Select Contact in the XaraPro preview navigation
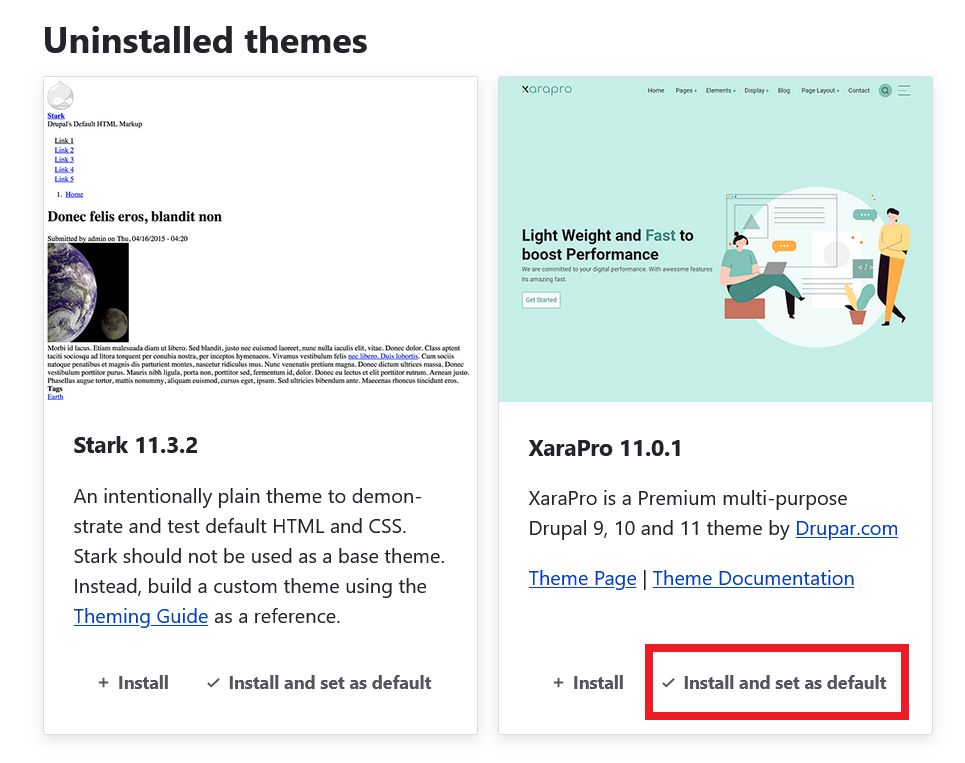Screen dimensions: 965x763 (x=859, y=90)
